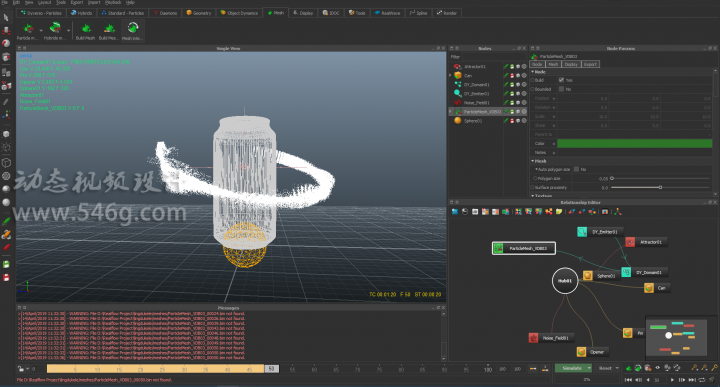Open the Hybrido mesh dropdown arrow
The width and height of the screenshot is (720, 387).
click(68, 30)
